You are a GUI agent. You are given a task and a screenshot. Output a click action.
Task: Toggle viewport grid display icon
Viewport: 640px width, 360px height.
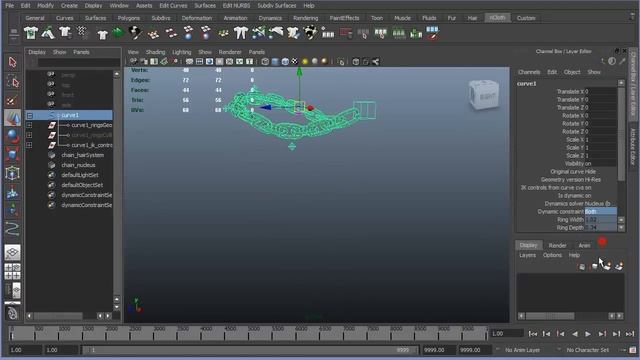point(189,62)
